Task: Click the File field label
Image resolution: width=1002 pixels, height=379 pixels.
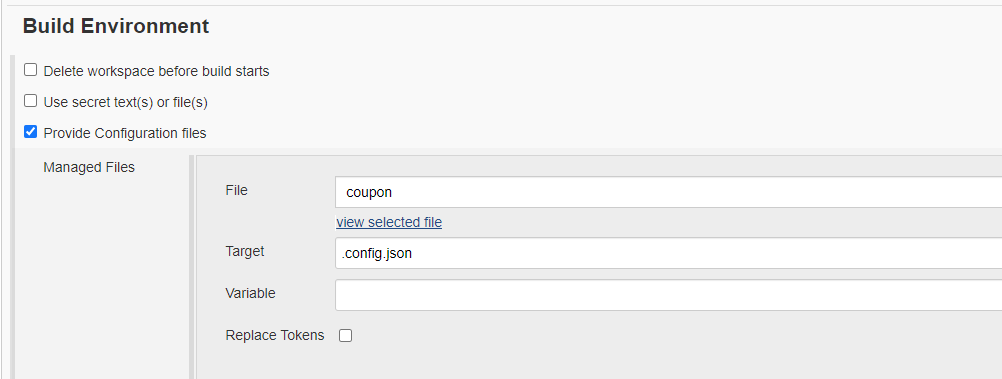Action: point(236,190)
